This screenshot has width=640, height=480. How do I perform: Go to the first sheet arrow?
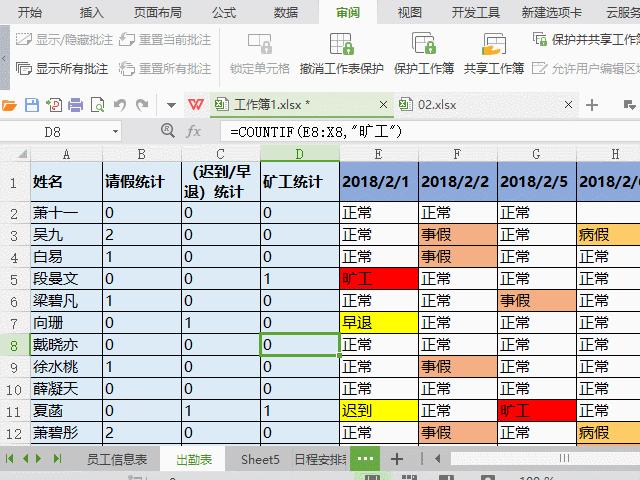pos(9,458)
